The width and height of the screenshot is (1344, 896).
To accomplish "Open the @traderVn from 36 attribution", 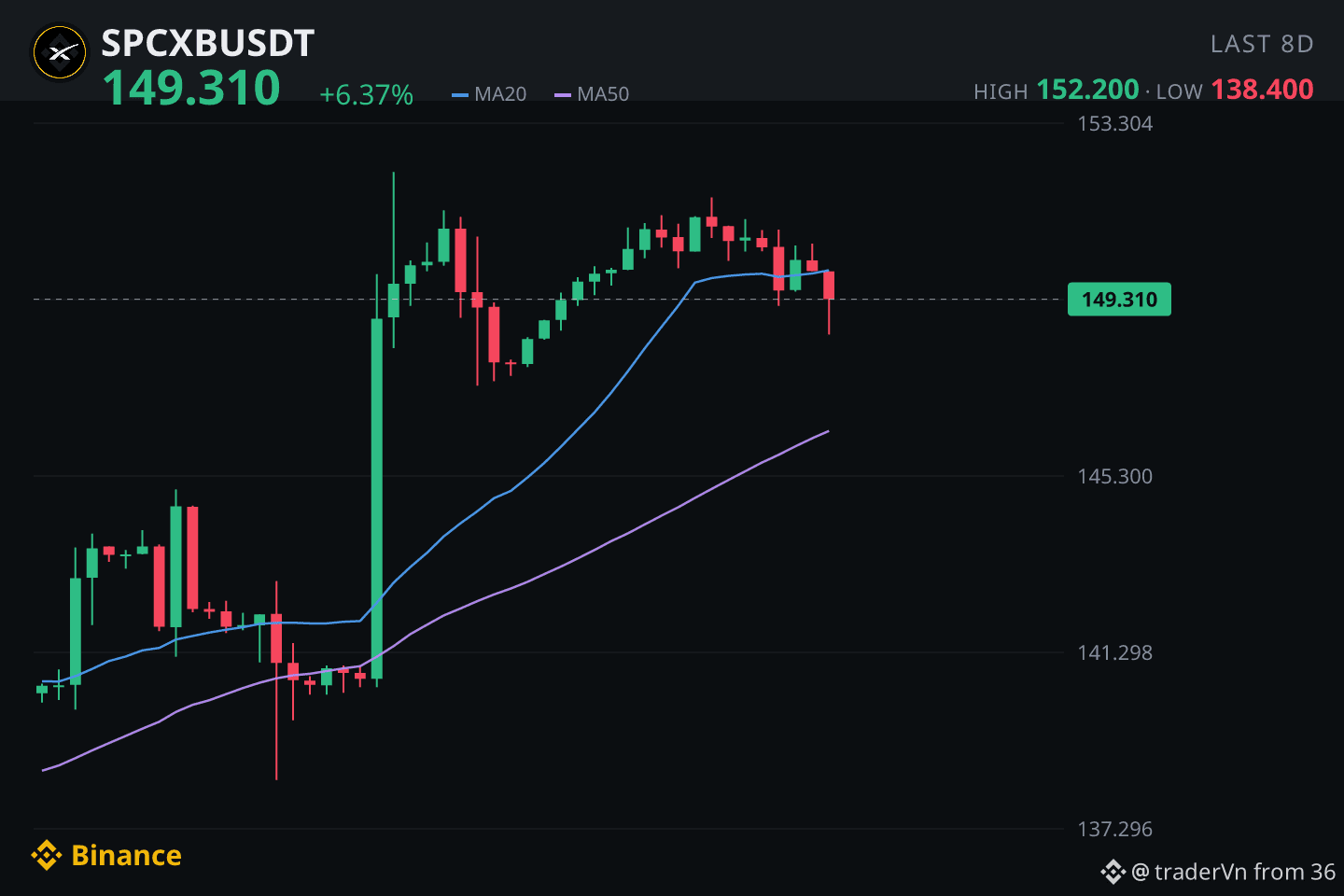I will 1233,872.
